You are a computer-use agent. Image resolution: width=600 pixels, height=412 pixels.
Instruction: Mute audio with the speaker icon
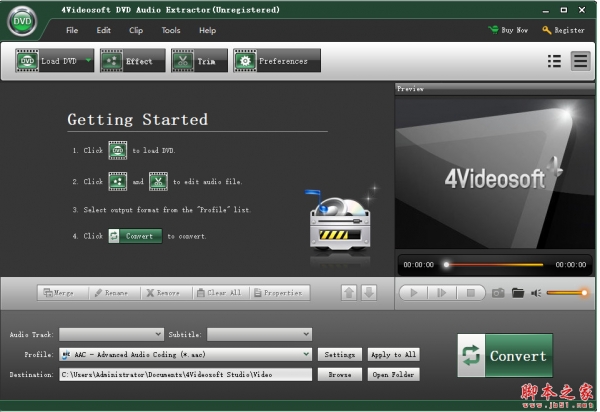(536, 293)
